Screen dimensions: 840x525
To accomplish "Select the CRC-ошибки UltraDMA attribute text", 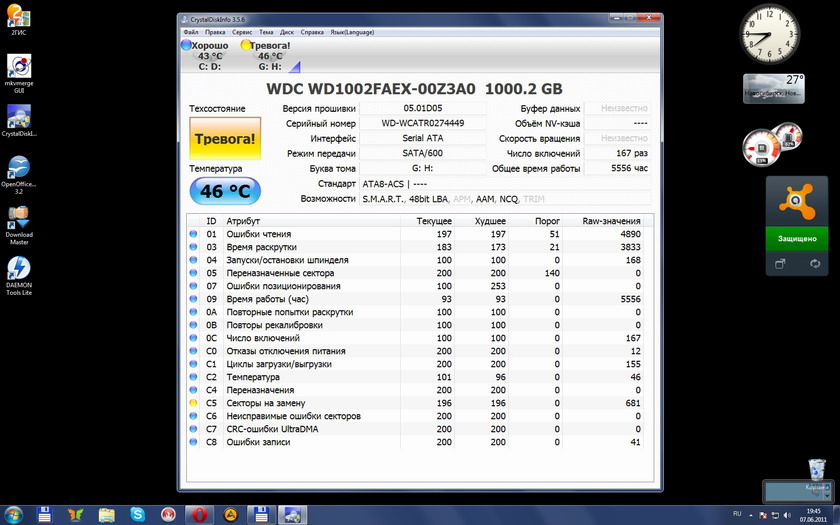I will click(x=272, y=429).
